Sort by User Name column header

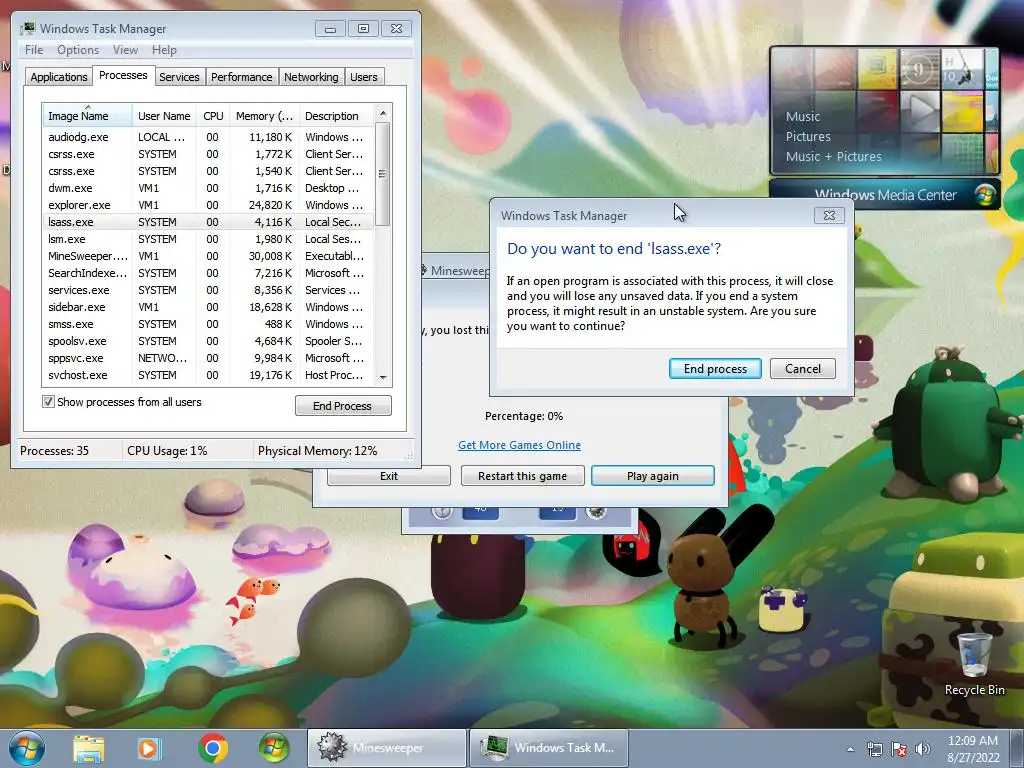164,116
